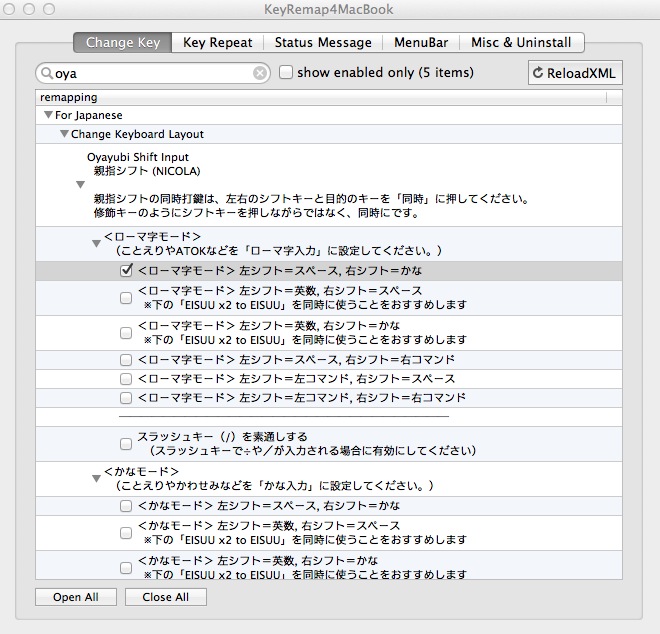Enable かなモード 左シフト=スペース, 右シフト=かな
660x634 pixels.
(126, 506)
